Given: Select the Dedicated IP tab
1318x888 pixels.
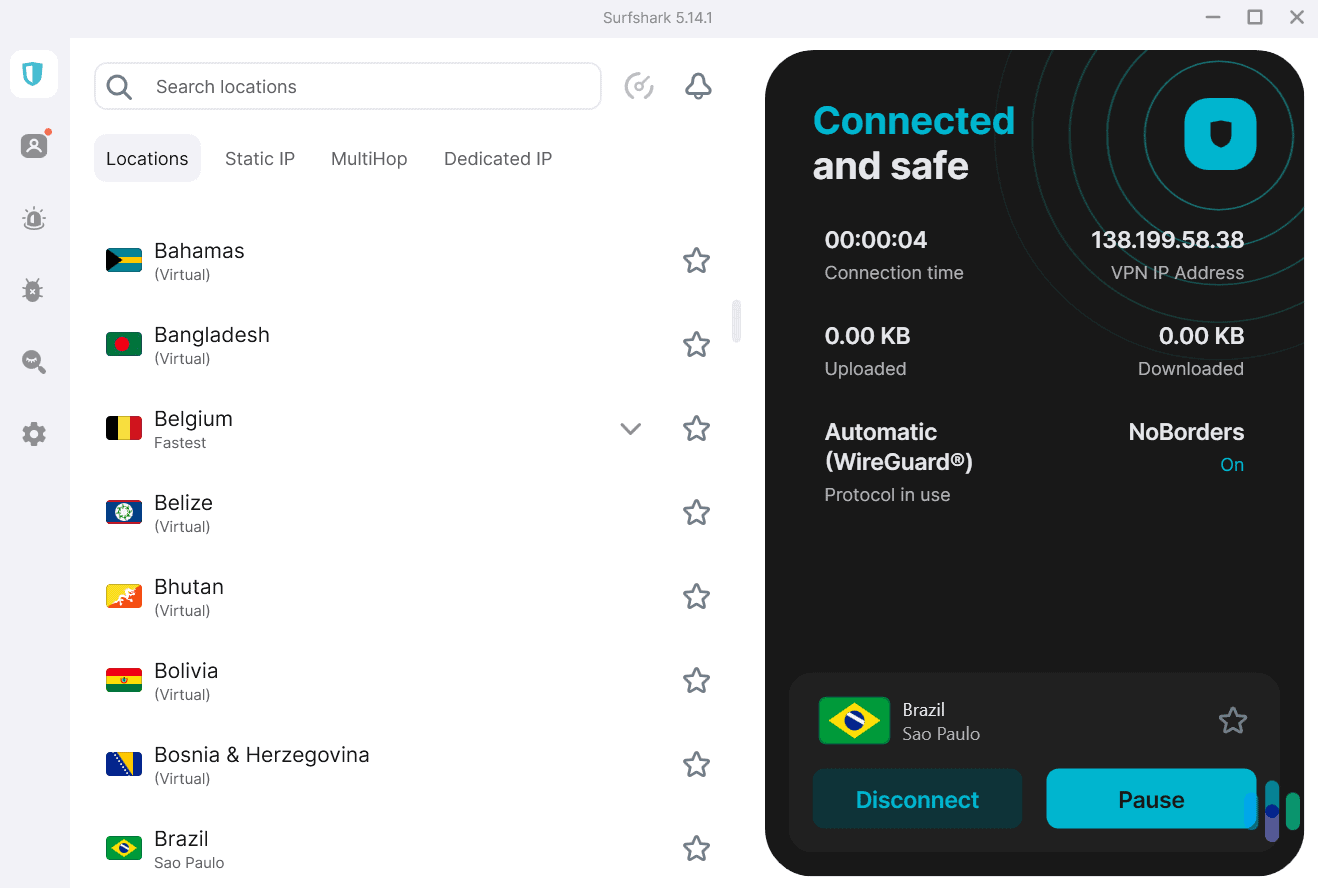Looking at the screenshot, I should point(497,158).
